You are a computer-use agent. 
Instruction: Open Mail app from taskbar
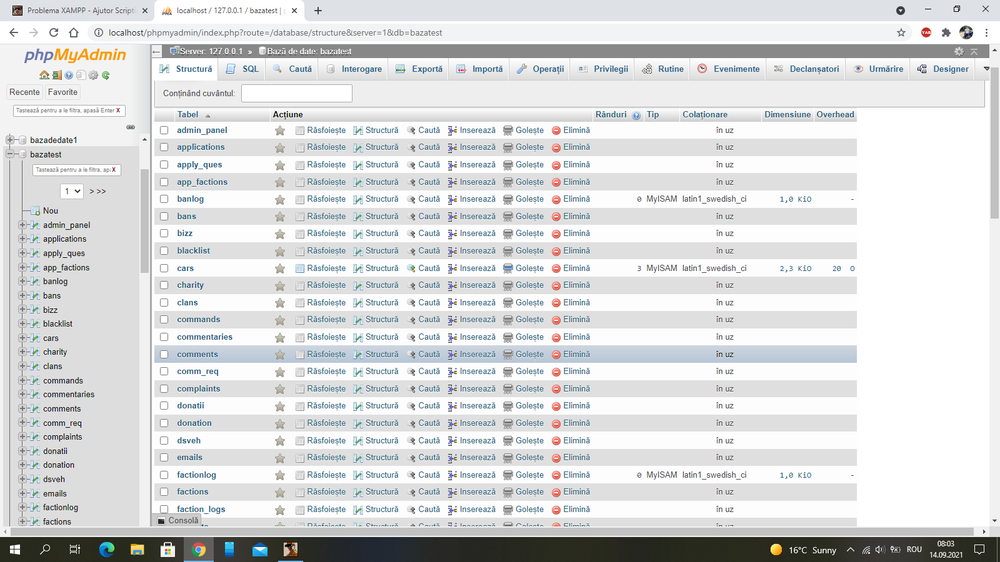click(x=260, y=549)
